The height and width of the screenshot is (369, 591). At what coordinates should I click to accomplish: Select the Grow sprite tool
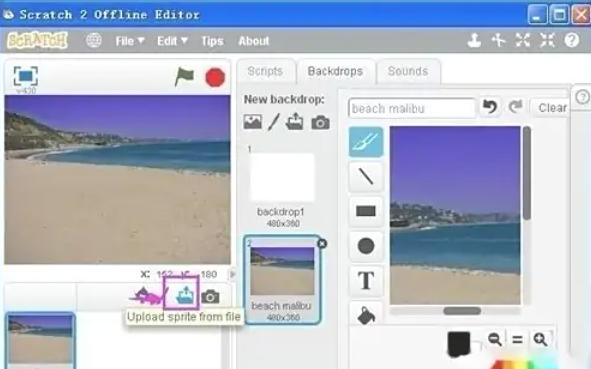522,40
